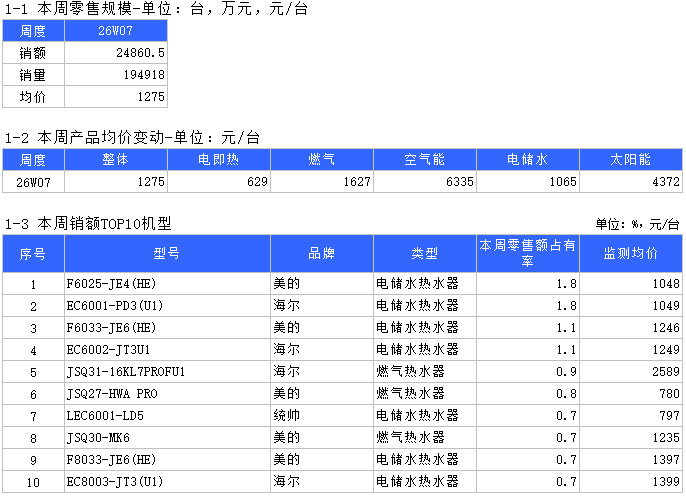Select the 6335 average price cell
Viewport: 686px width, 496px height.
coord(424,182)
